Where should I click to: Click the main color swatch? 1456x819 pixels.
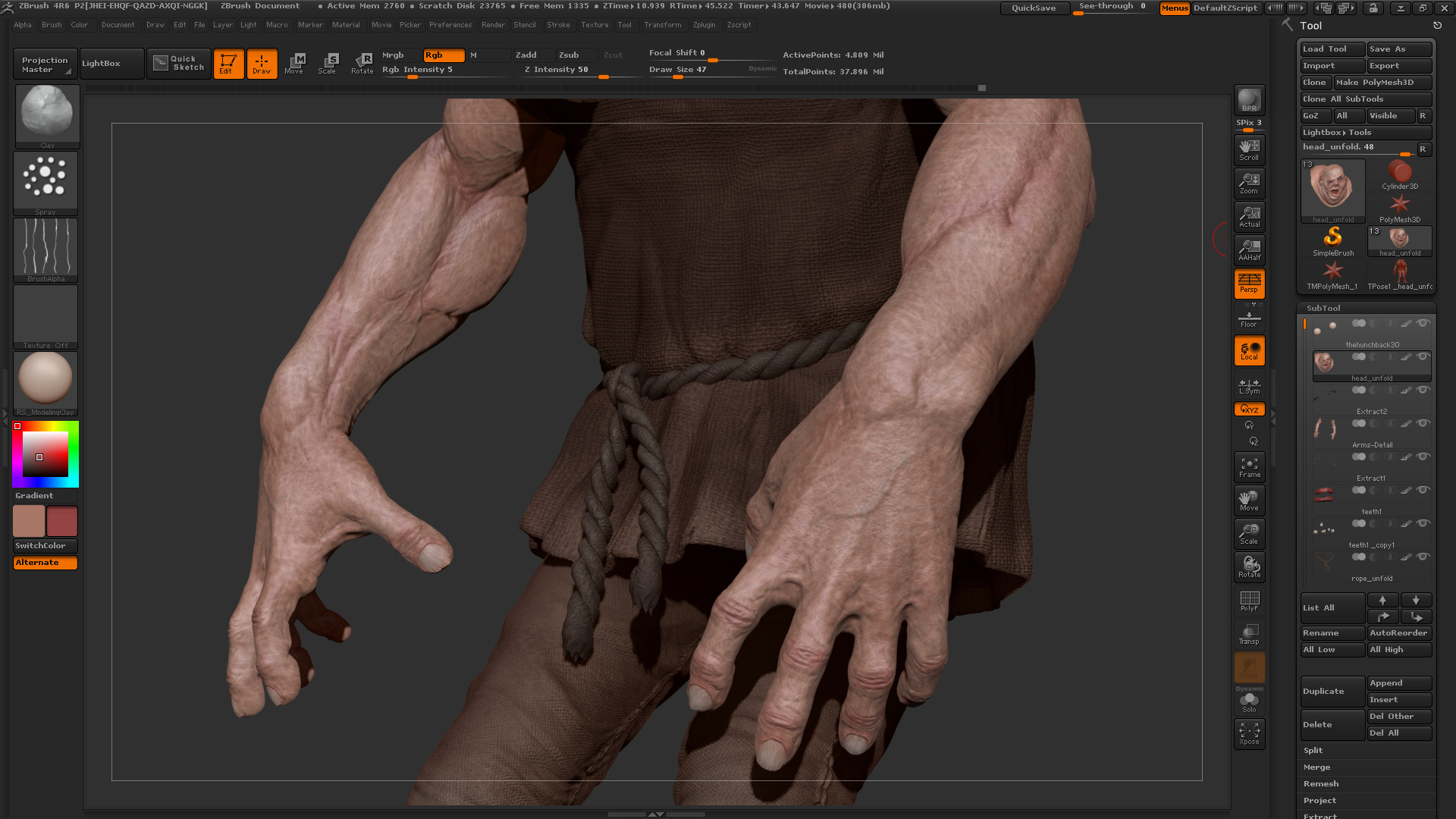(29, 522)
